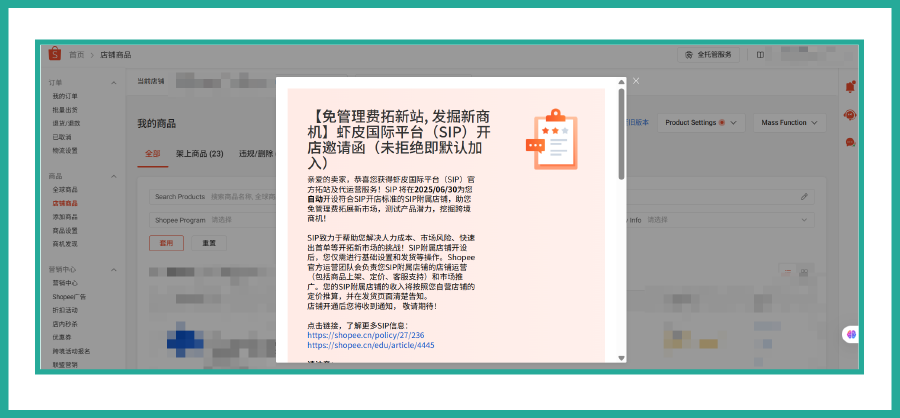
Task: Click the 重置 reset button
Action: coord(209,243)
